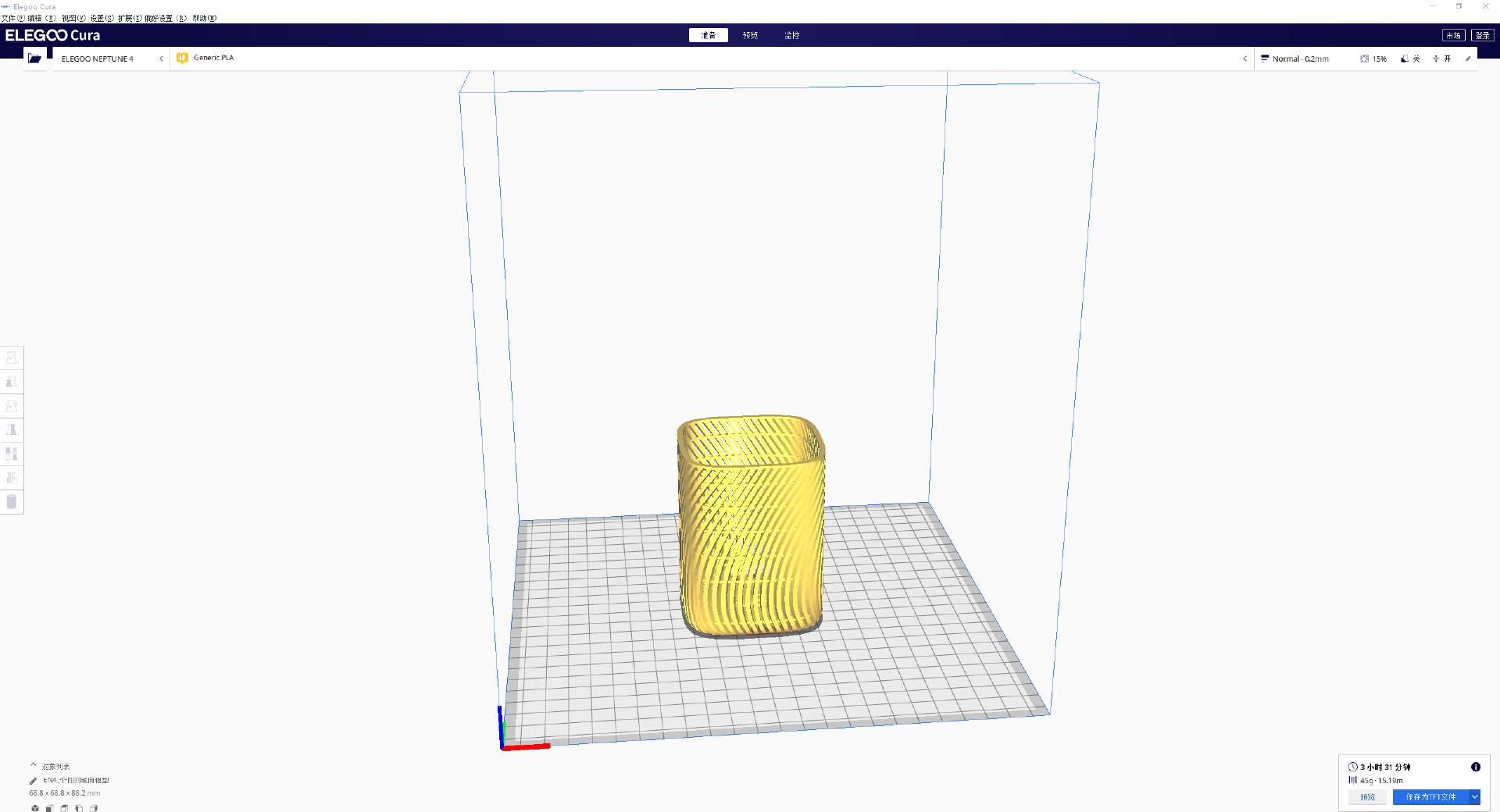Click the open file folder icon
This screenshot has width=1500, height=812.
pos(34,59)
